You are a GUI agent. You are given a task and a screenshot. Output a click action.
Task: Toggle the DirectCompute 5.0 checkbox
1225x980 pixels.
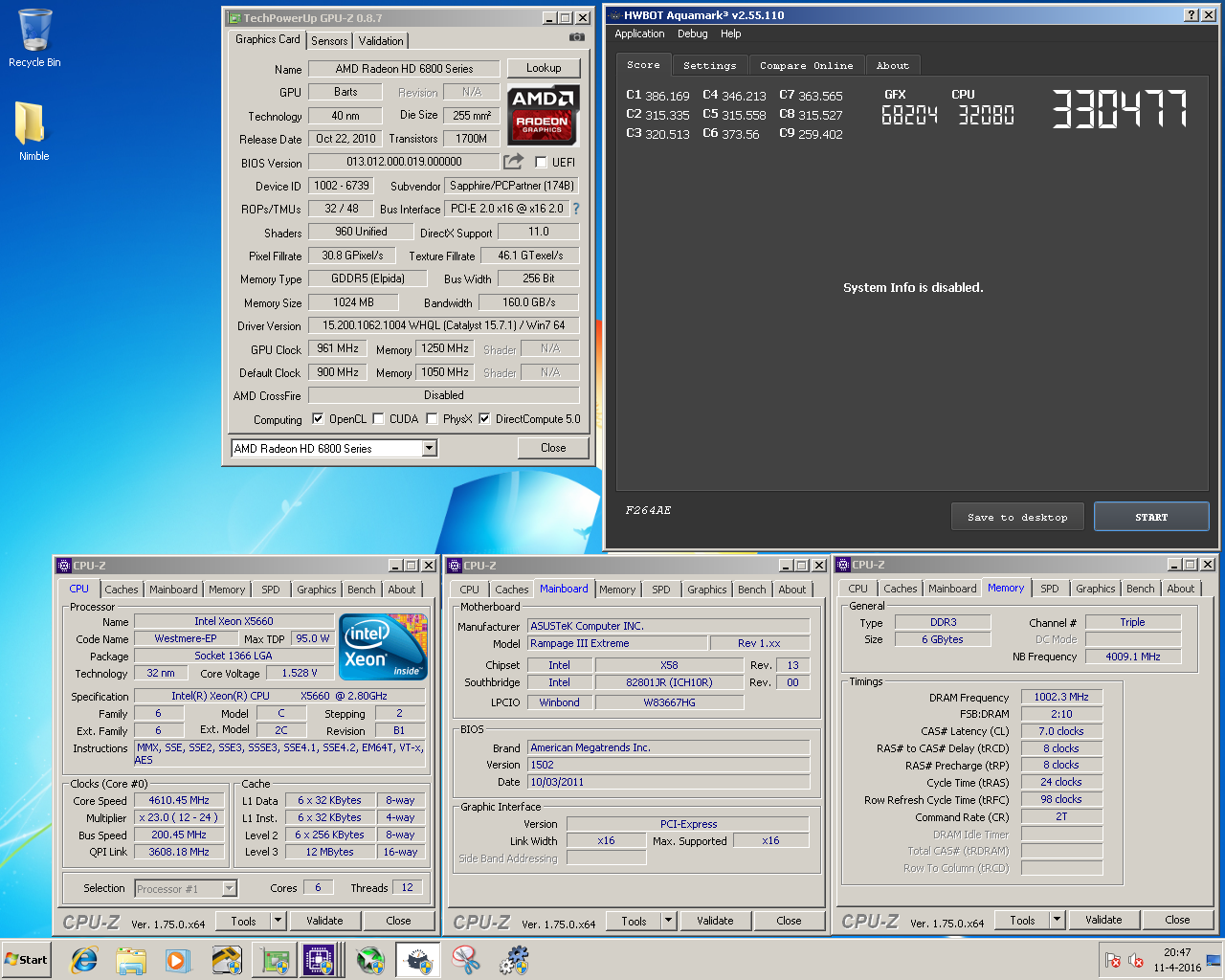(484, 419)
